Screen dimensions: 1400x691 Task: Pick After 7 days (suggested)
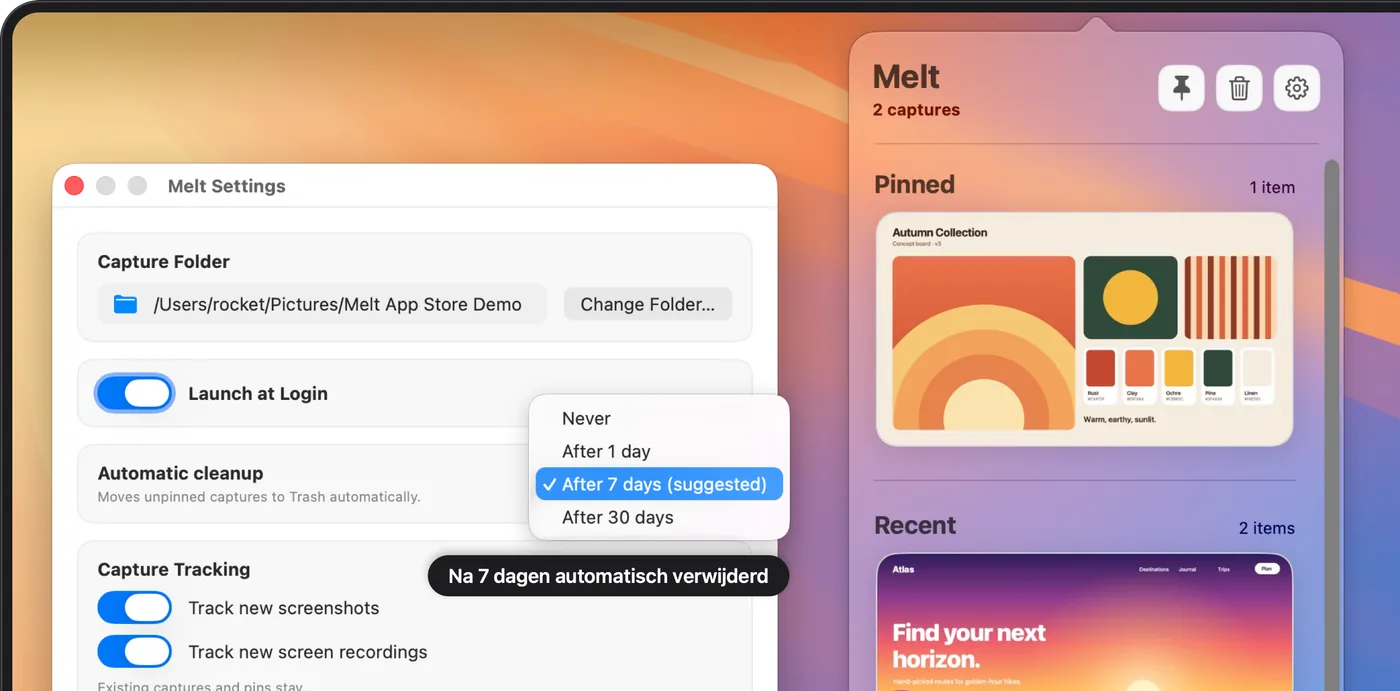point(659,485)
